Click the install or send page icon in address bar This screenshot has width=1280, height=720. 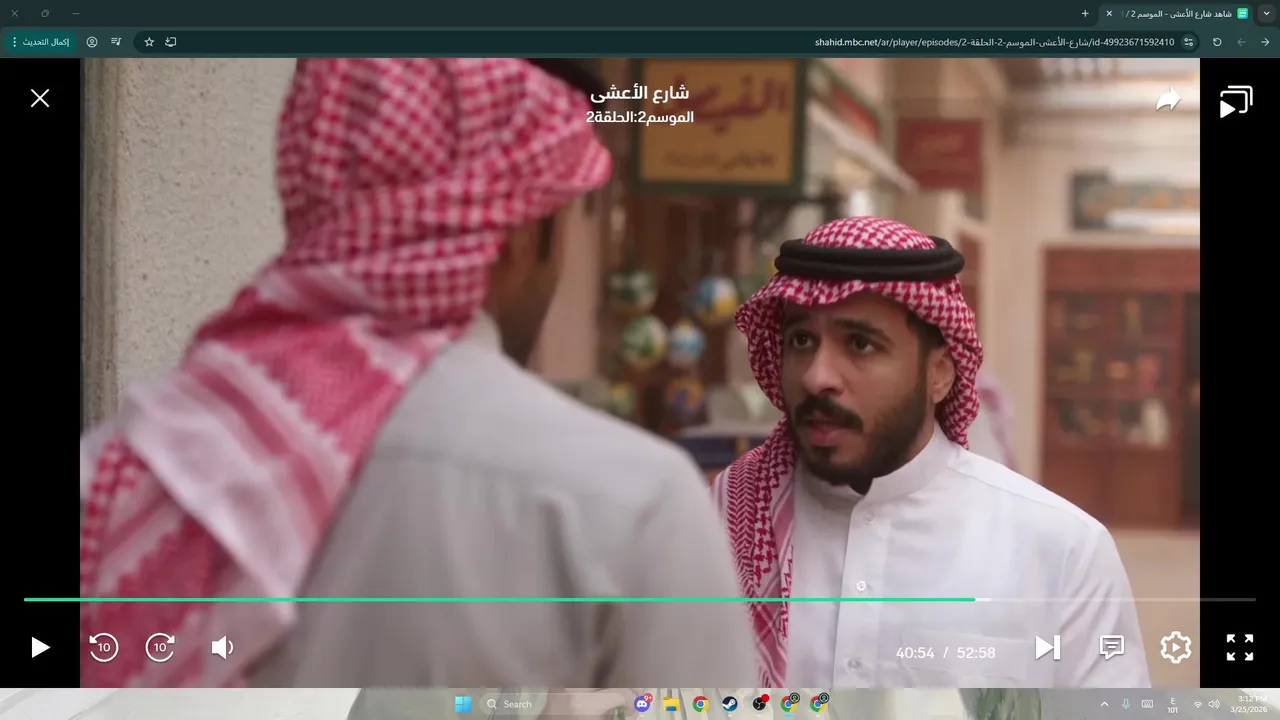tap(171, 42)
